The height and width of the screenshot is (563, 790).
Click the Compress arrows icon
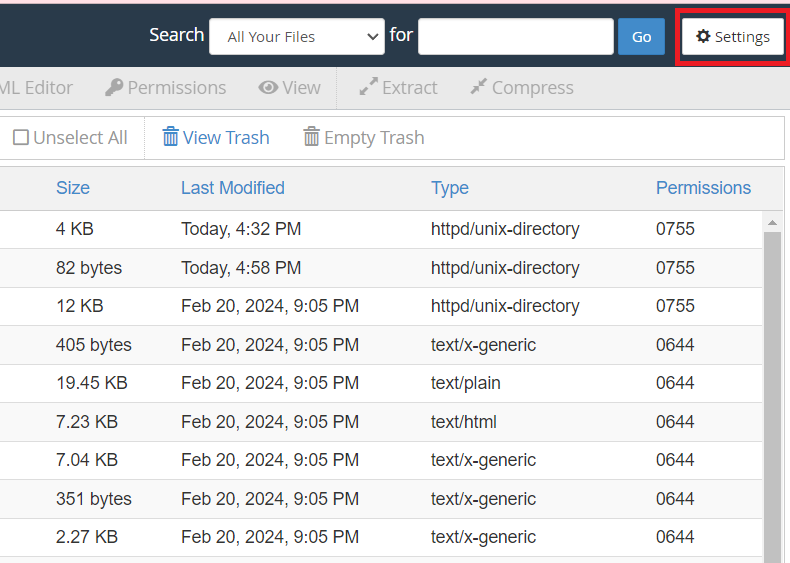click(x=478, y=88)
